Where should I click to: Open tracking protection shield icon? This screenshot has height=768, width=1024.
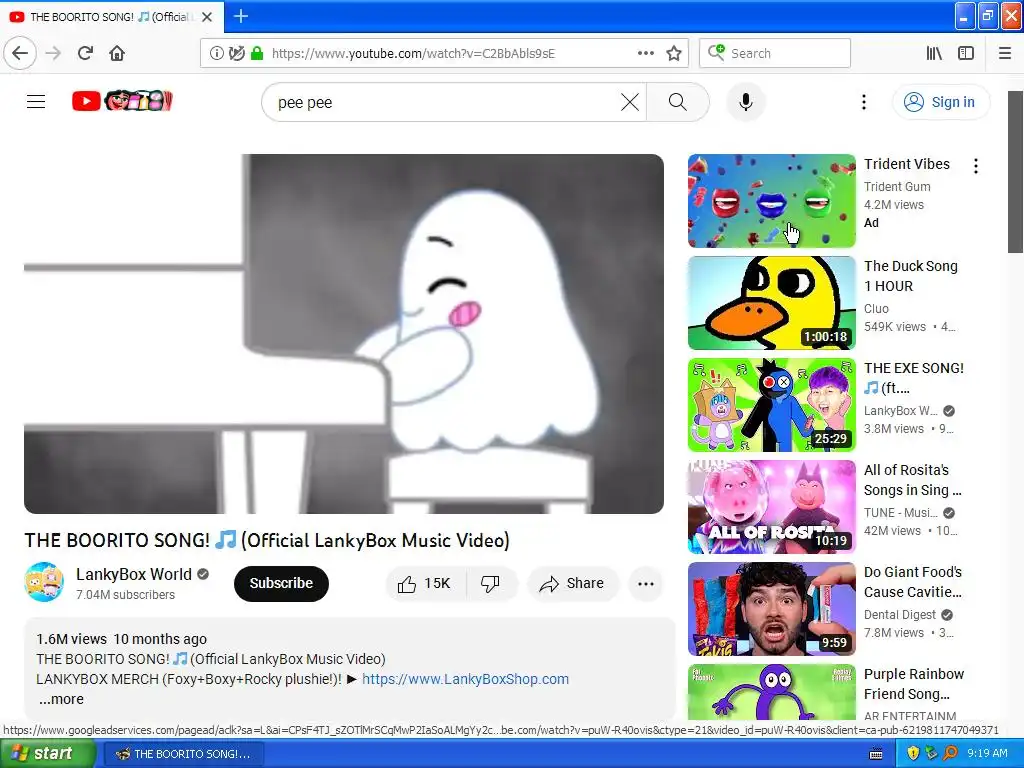click(237, 53)
